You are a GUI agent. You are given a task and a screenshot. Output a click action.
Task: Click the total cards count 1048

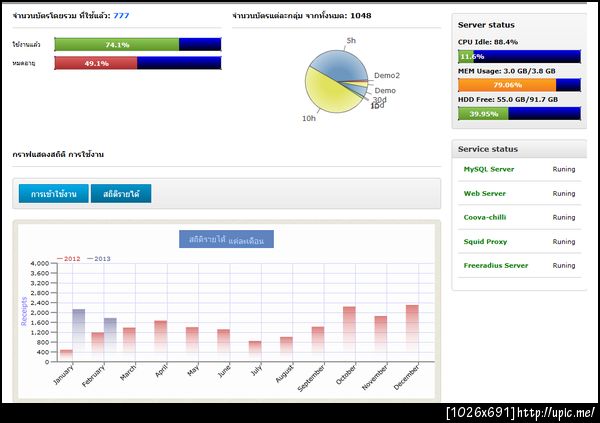pyautogui.click(x=361, y=16)
